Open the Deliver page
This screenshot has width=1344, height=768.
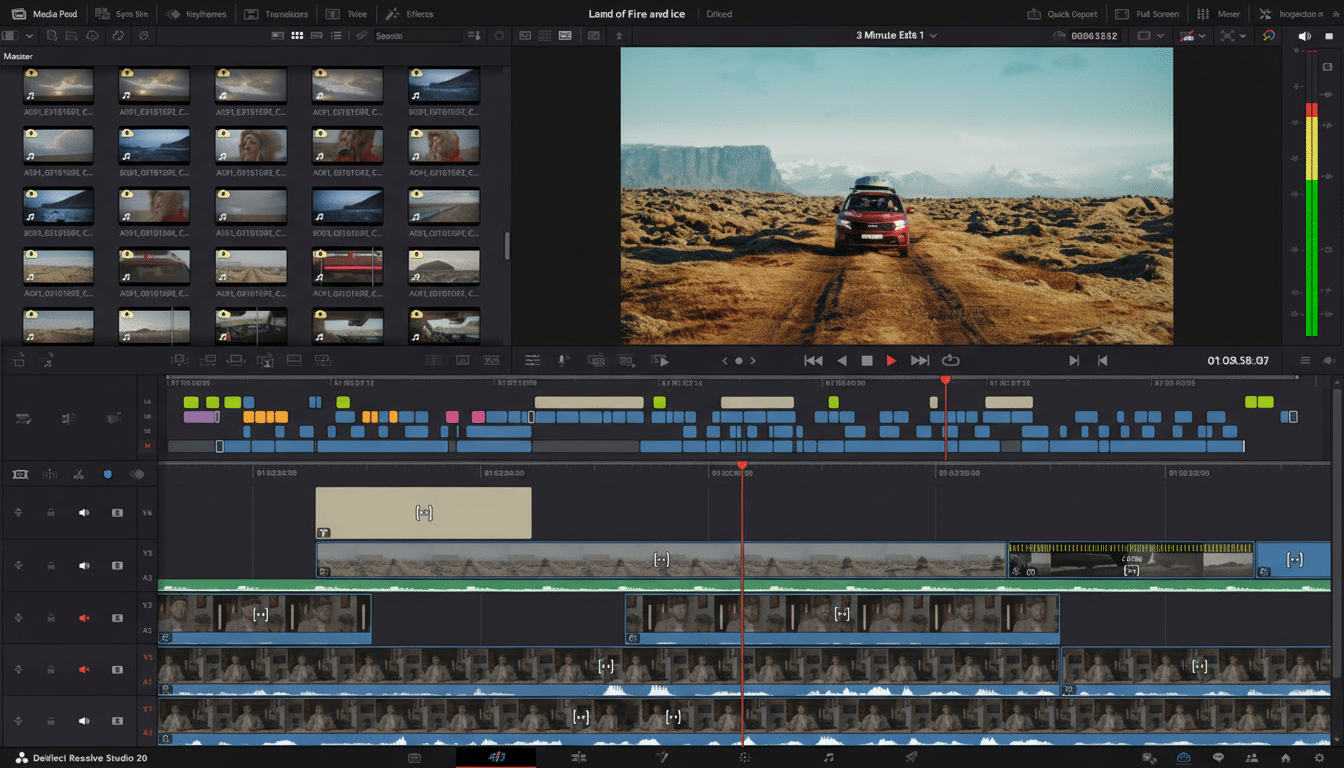pyautogui.click(x=911, y=757)
